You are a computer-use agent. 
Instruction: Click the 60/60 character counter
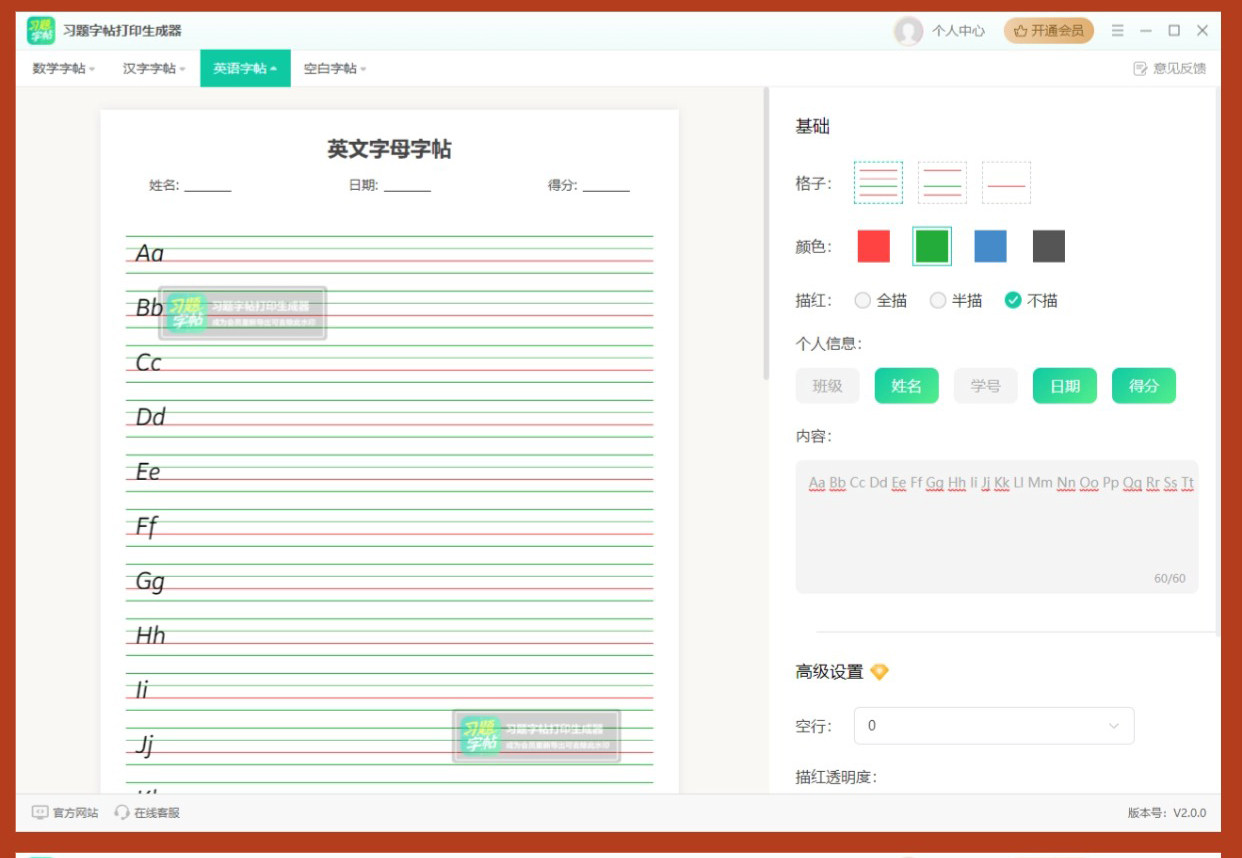pyautogui.click(x=1170, y=578)
